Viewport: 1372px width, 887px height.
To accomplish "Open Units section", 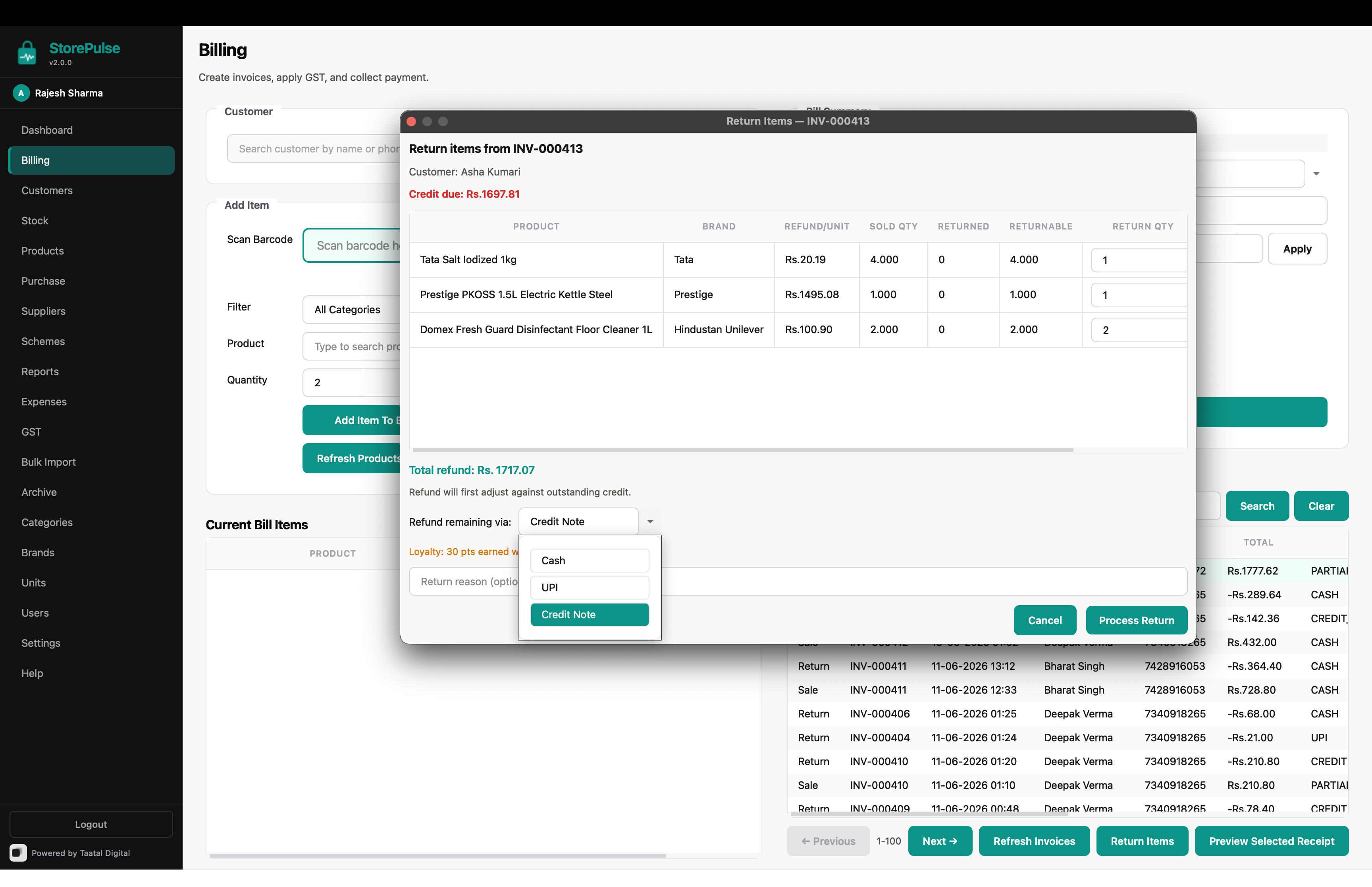I will point(91,583).
